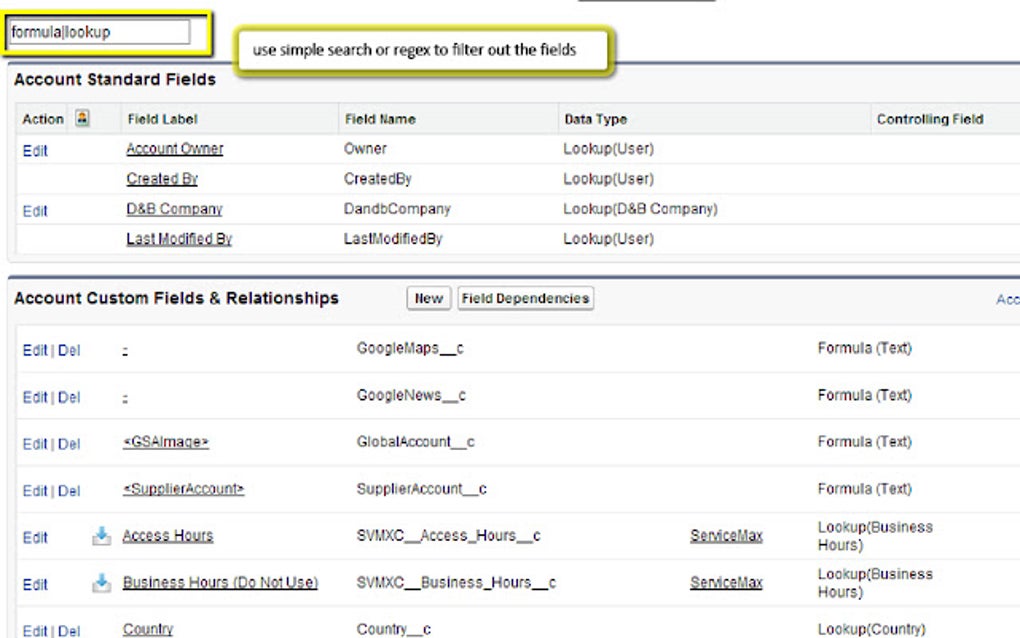The width and height of the screenshot is (1020, 638).
Task: Edit the D&B Company field
Action: pos(35,211)
